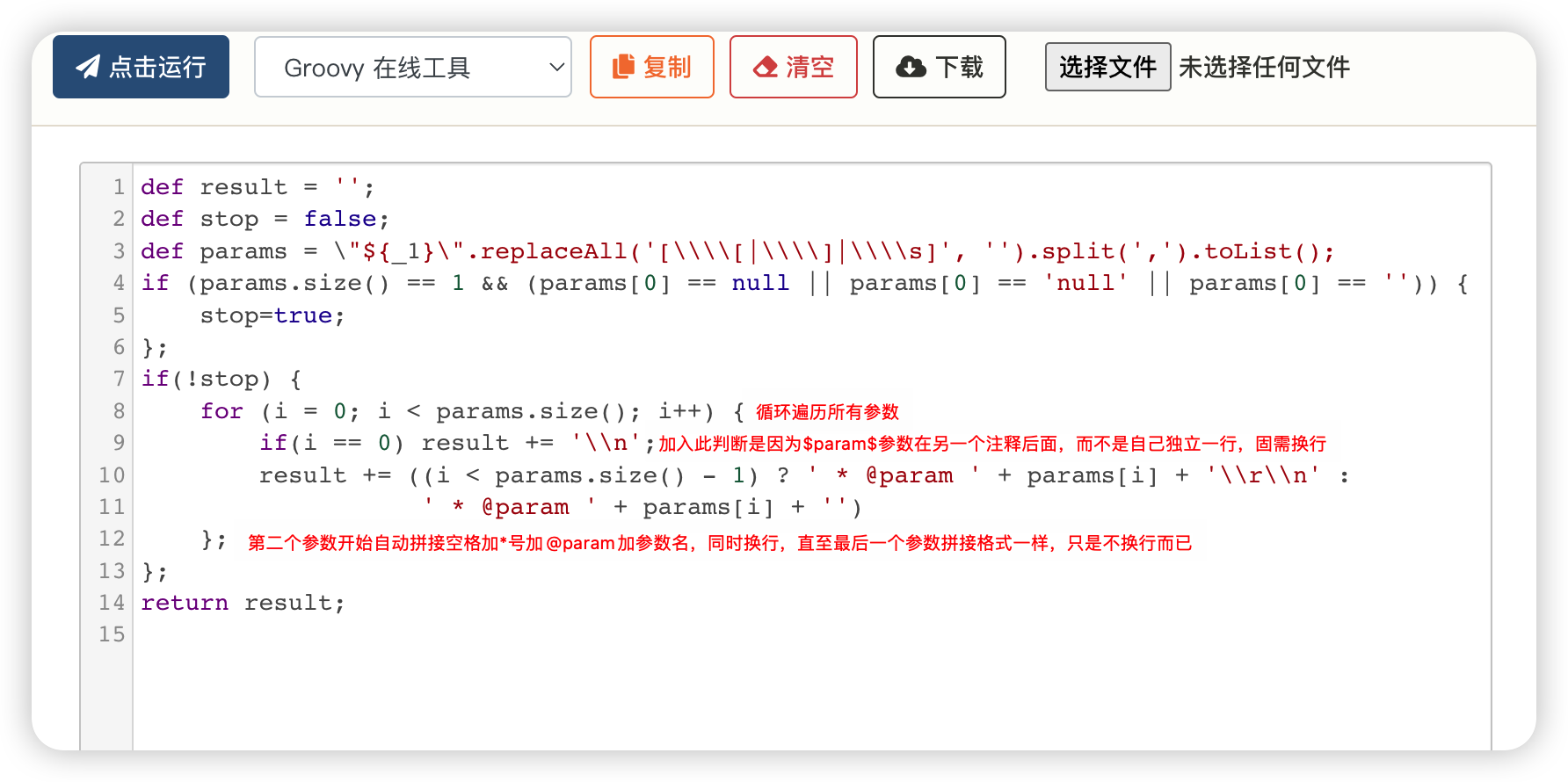Click line number 14 in gutter
This screenshot has height=782, width=1568.
coord(112,603)
